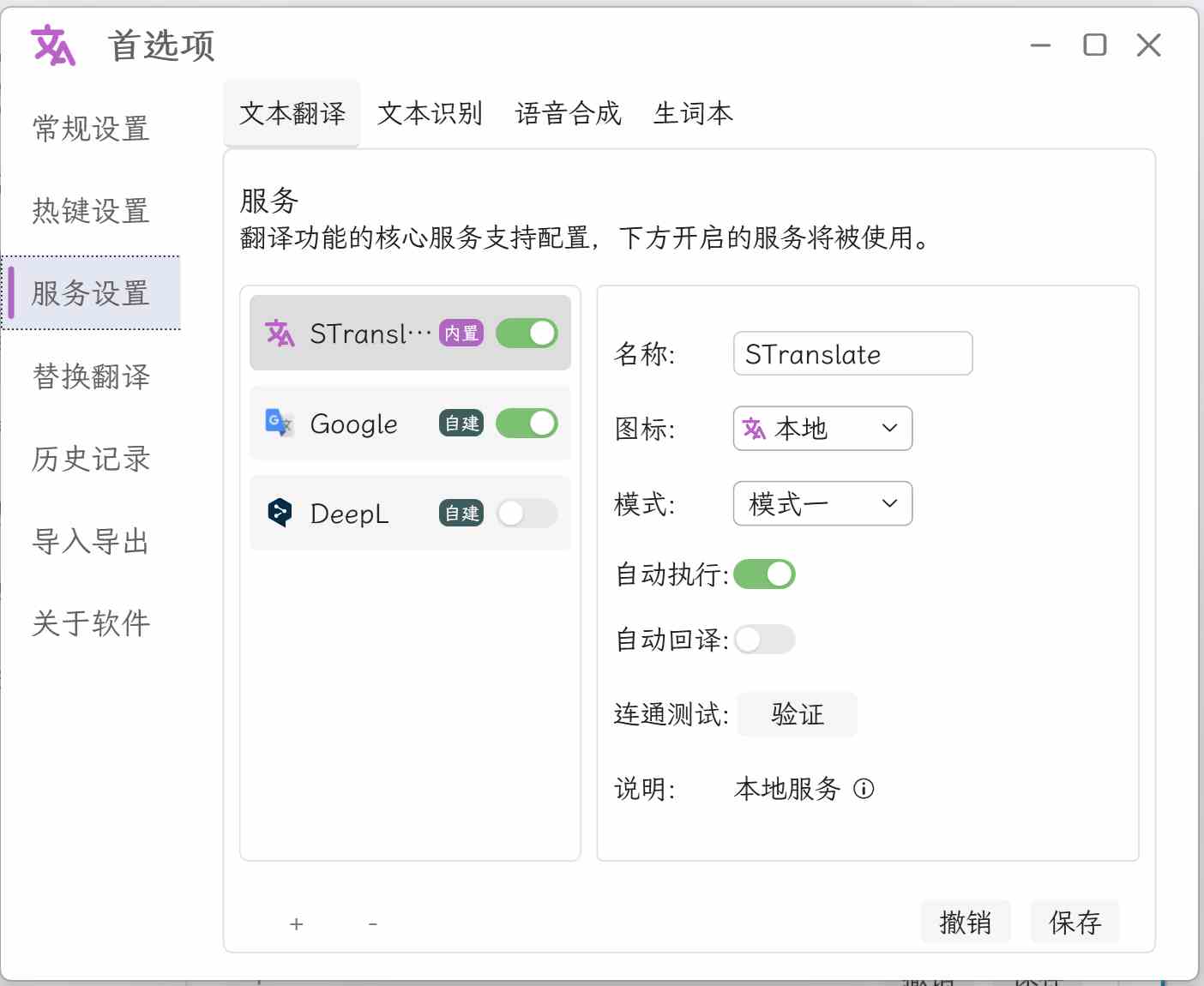Switch to the 文本识别 tab
This screenshot has width=1204, height=986.
[x=430, y=113]
